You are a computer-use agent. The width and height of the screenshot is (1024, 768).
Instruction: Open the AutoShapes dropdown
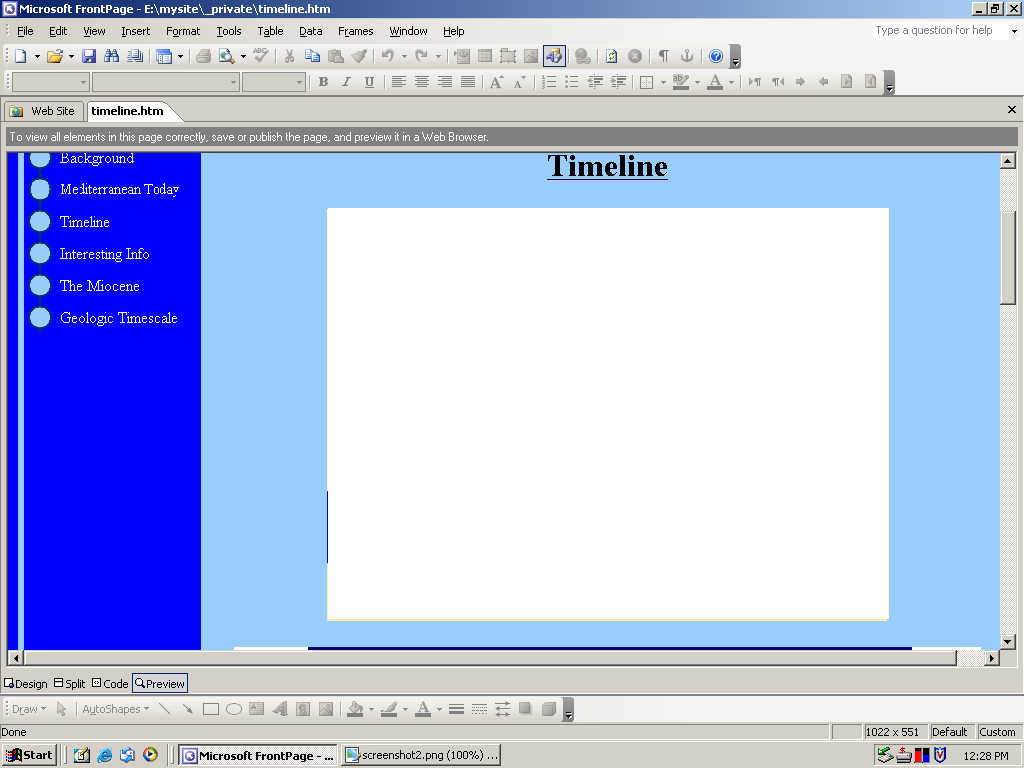pyautogui.click(x=116, y=709)
